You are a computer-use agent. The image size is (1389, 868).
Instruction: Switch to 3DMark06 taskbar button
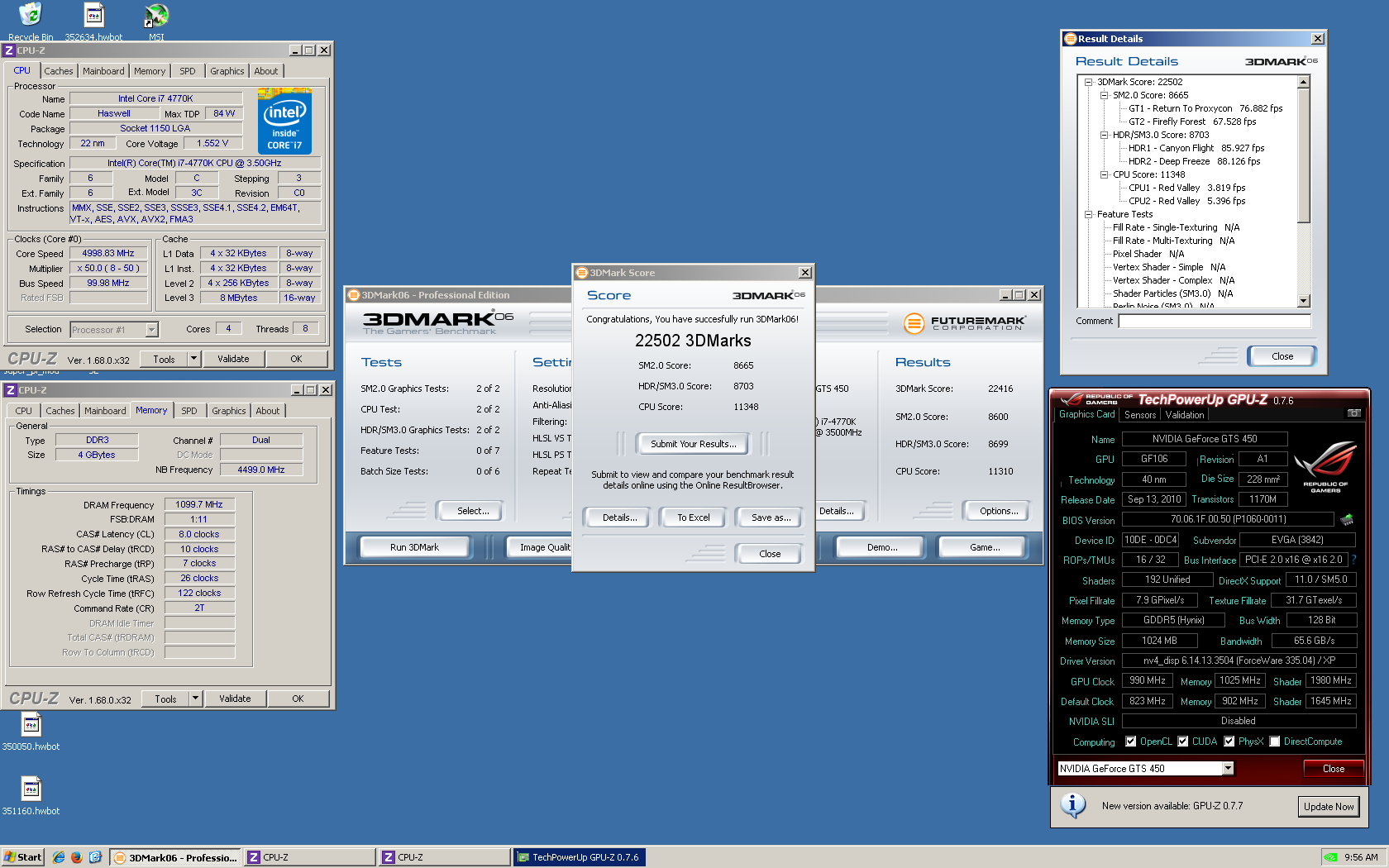point(175,857)
